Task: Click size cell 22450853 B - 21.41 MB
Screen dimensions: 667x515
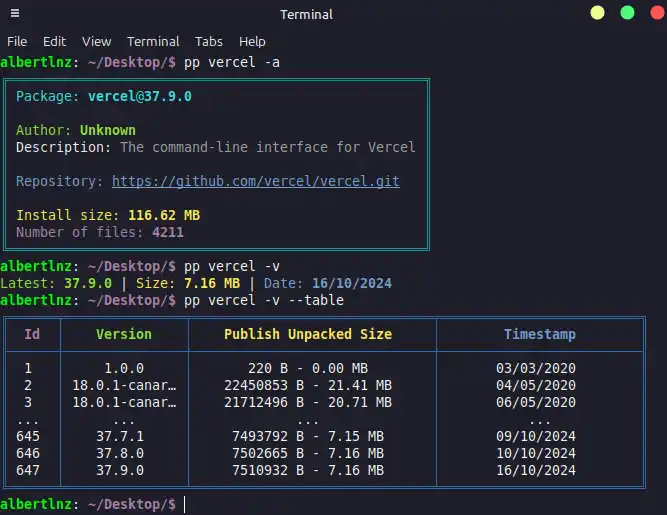Action: (308, 385)
